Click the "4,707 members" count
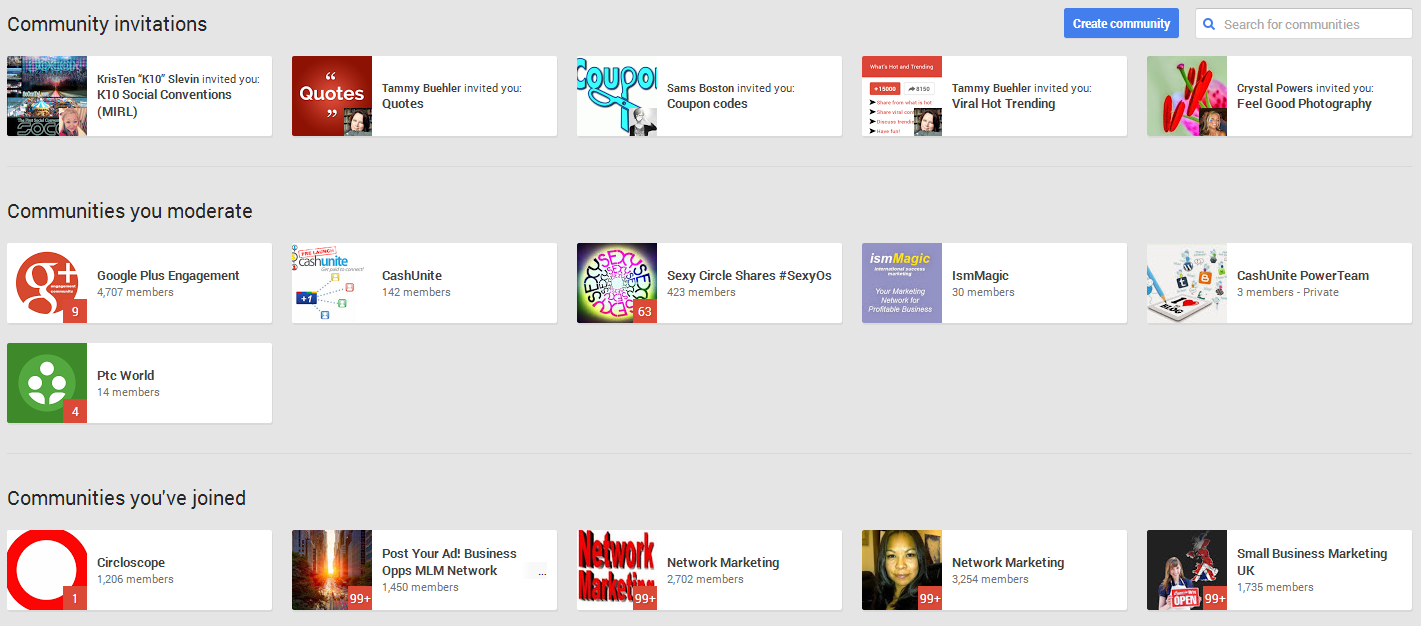1421x626 pixels. coord(135,292)
